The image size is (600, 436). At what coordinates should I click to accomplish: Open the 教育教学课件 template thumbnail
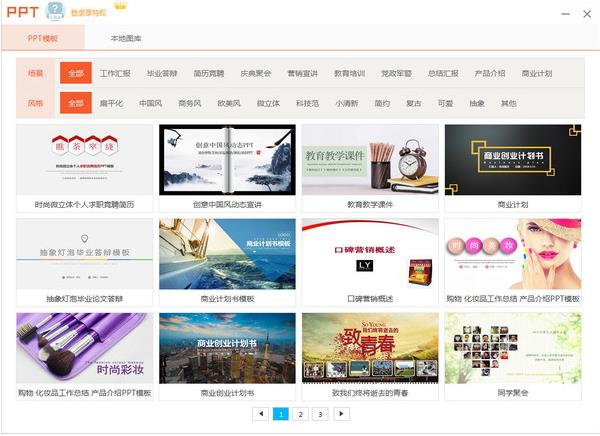(x=370, y=160)
